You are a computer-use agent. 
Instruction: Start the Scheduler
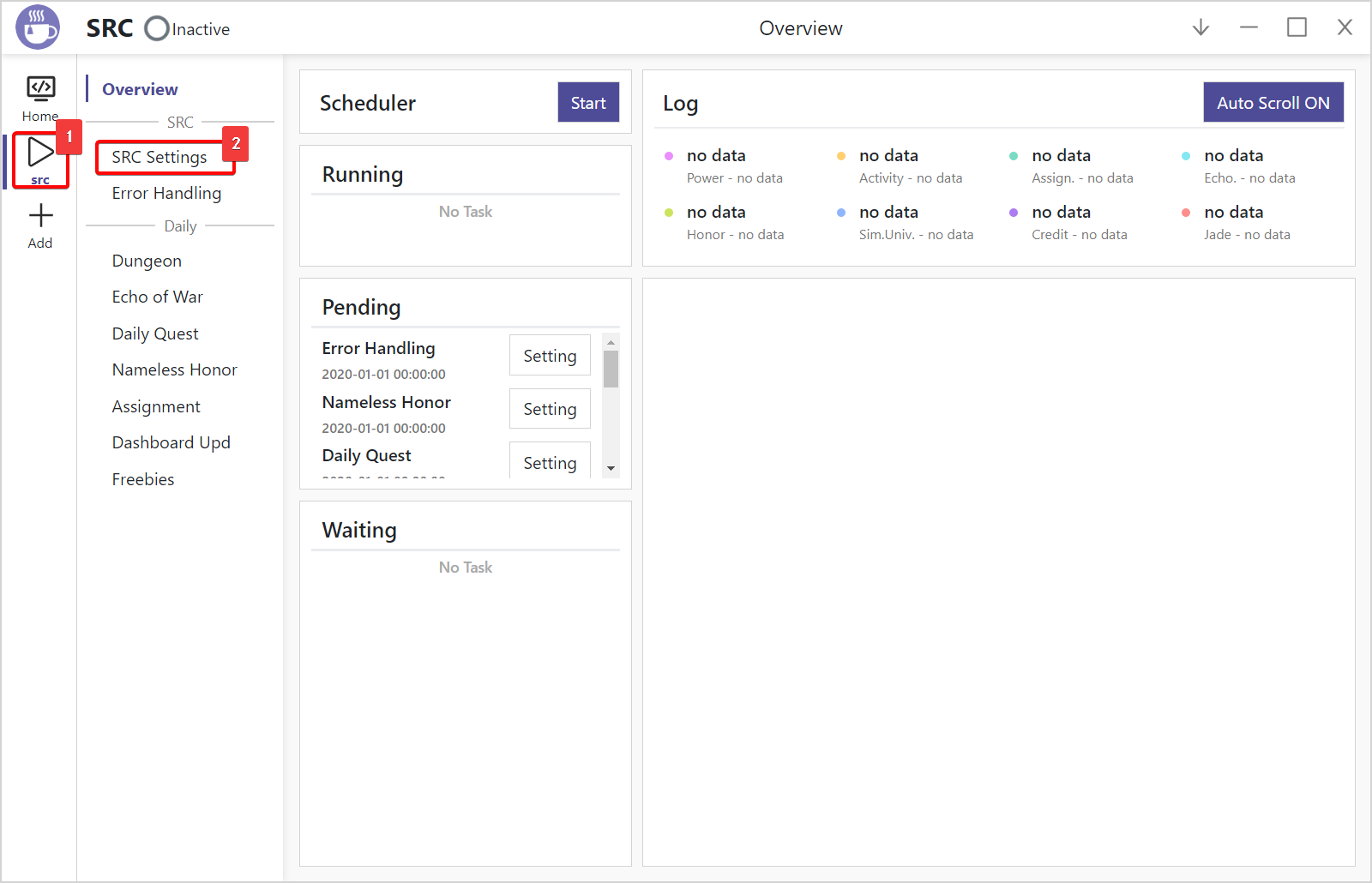click(588, 102)
